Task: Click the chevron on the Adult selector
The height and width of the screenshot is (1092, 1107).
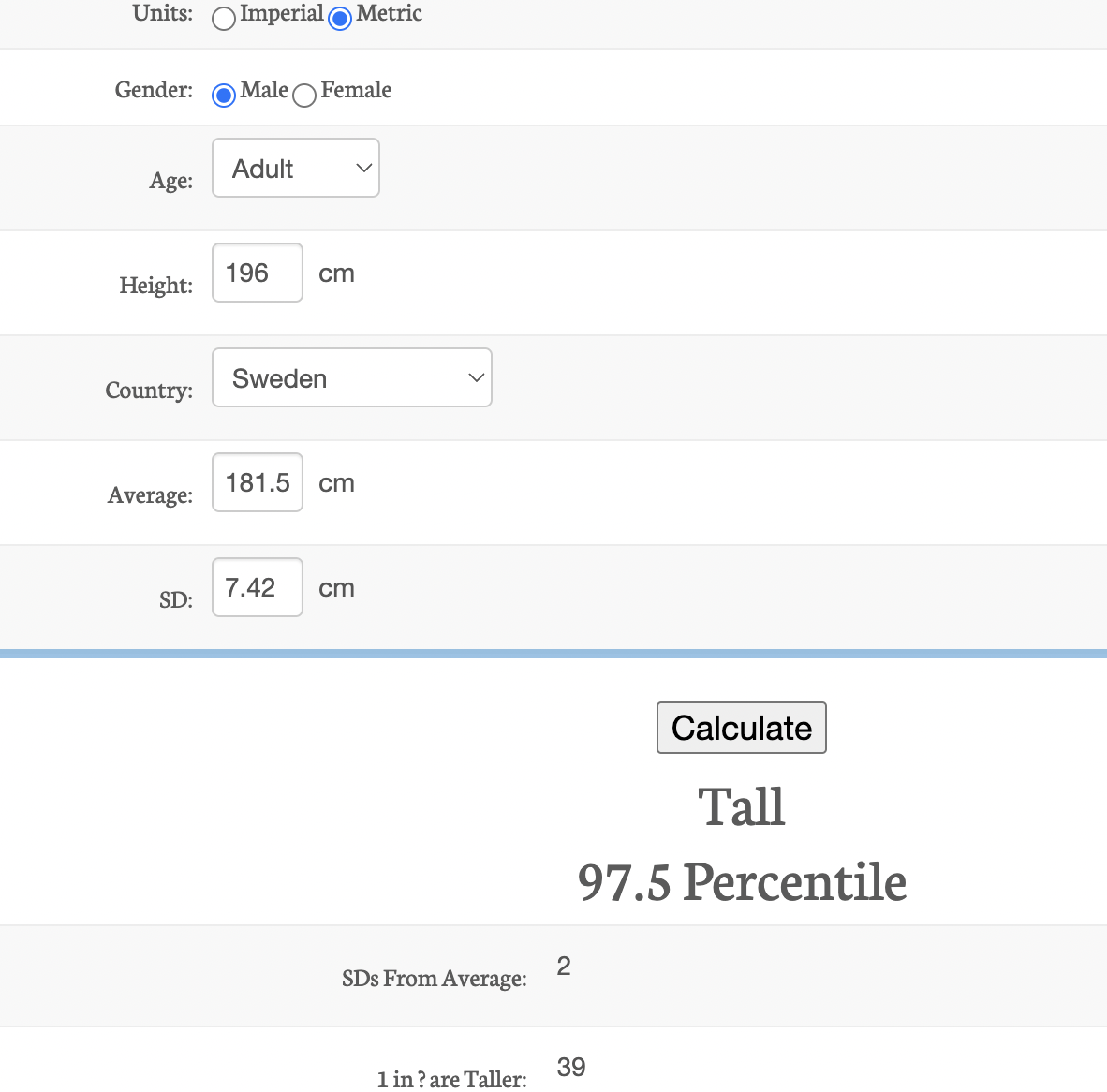Action: 363,168
